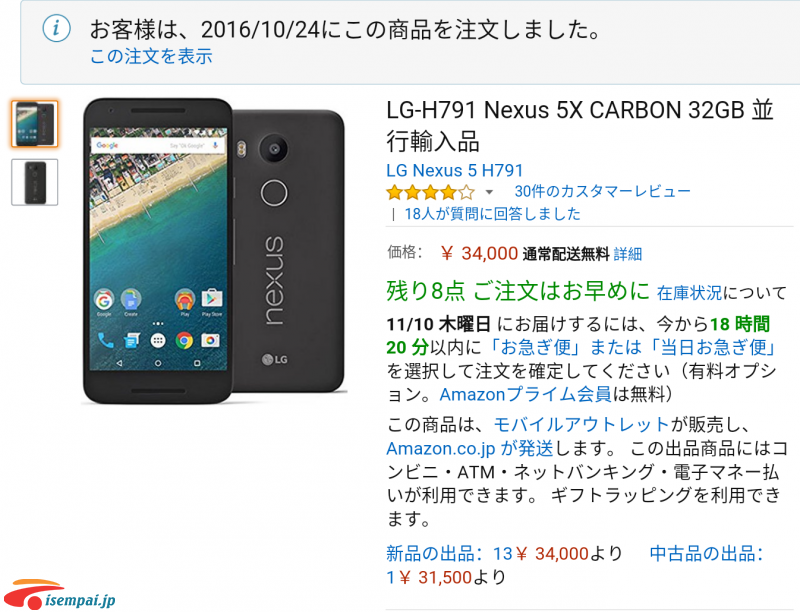Screen dimensions: 800x612
Task: Open 18人が質問に回答しました link
Action: pyautogui.click(x=492, y=214)
